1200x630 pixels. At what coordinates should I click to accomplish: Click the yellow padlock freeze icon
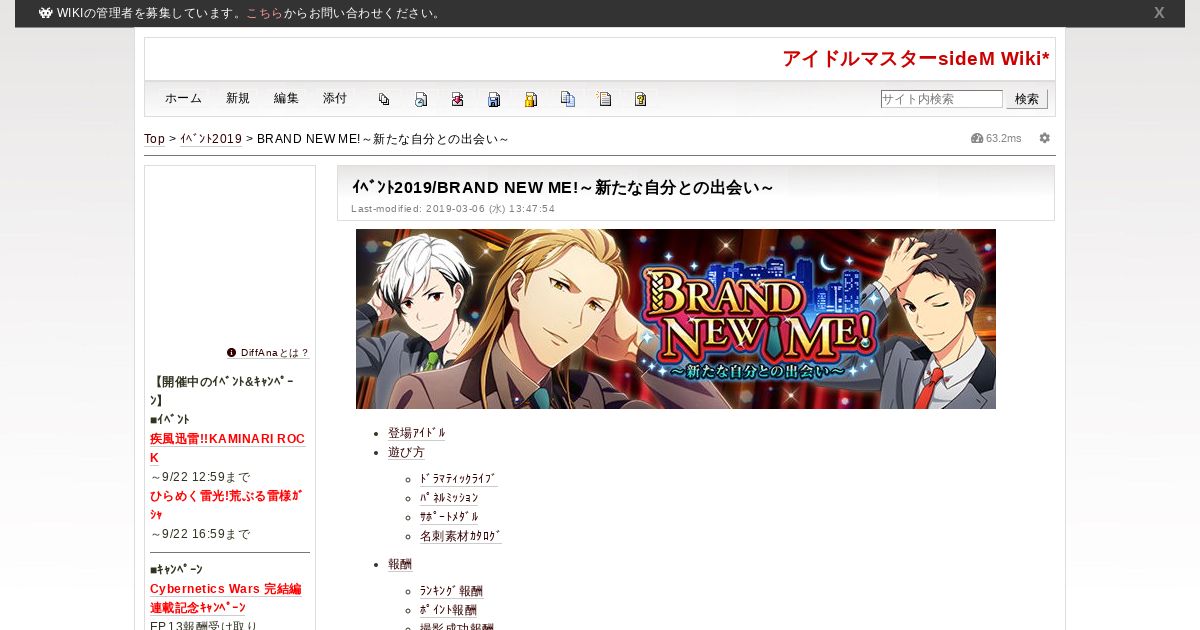click(x=531, y=99)
